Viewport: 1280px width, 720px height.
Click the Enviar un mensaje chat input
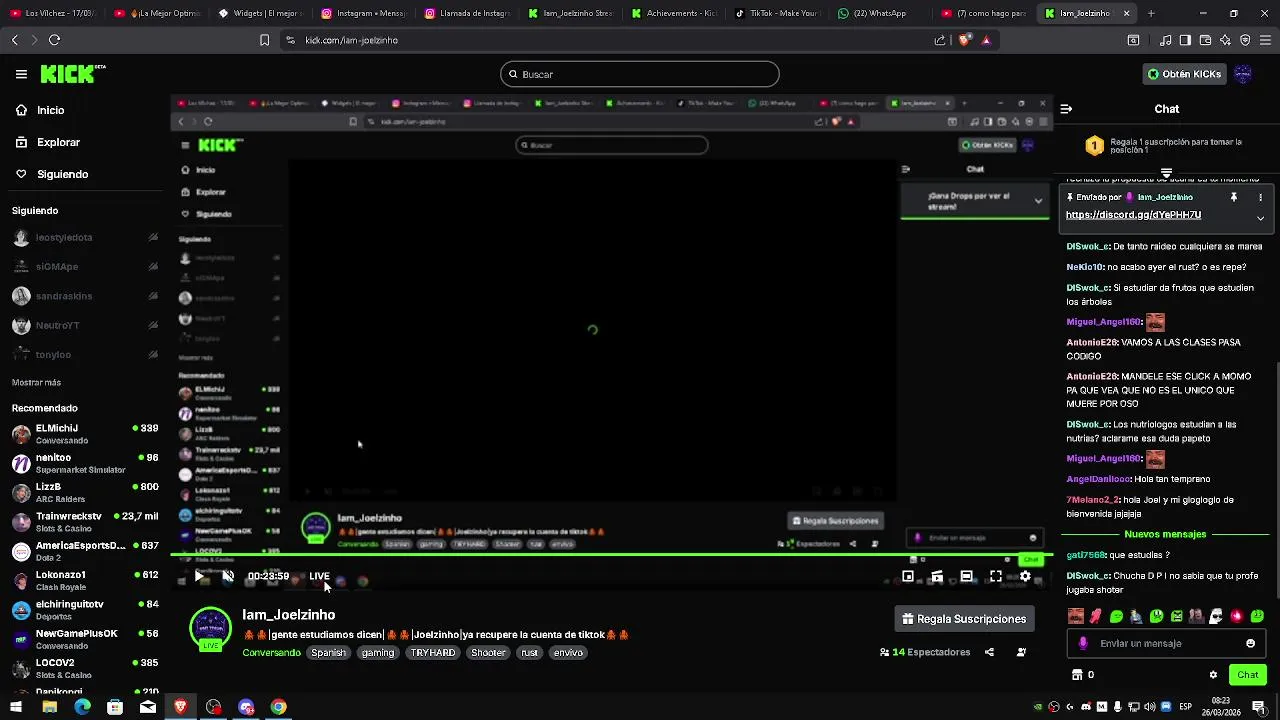tap(1166, 644)
